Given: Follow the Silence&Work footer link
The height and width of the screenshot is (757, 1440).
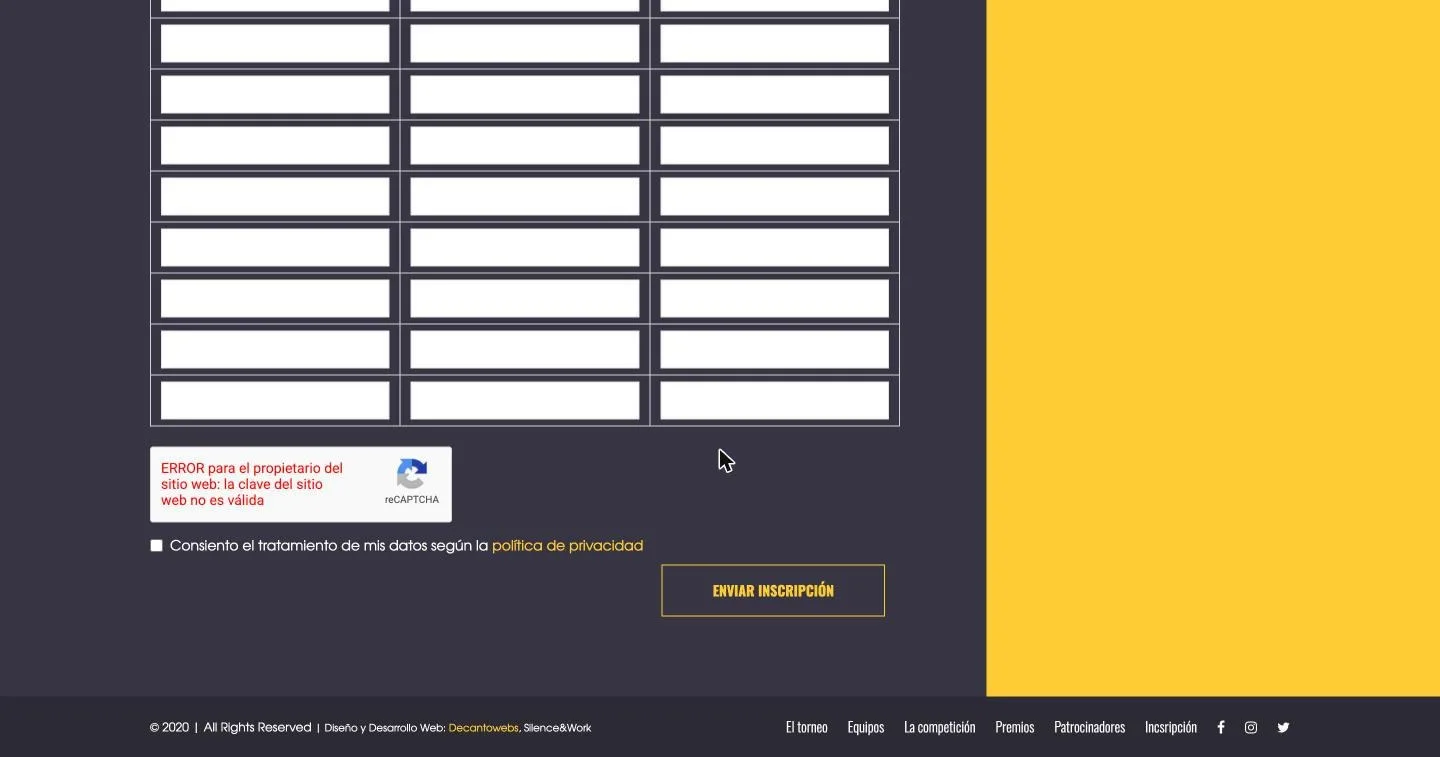Looking at the screenshot, I should pyautogui.click(x=558, y=728).
